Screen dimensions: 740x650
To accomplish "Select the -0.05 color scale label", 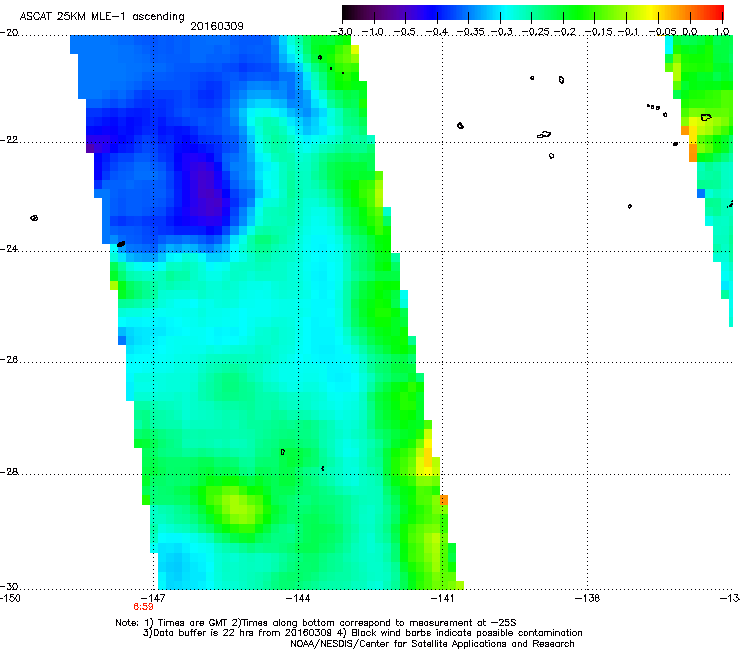I will [x=663, y=32].
